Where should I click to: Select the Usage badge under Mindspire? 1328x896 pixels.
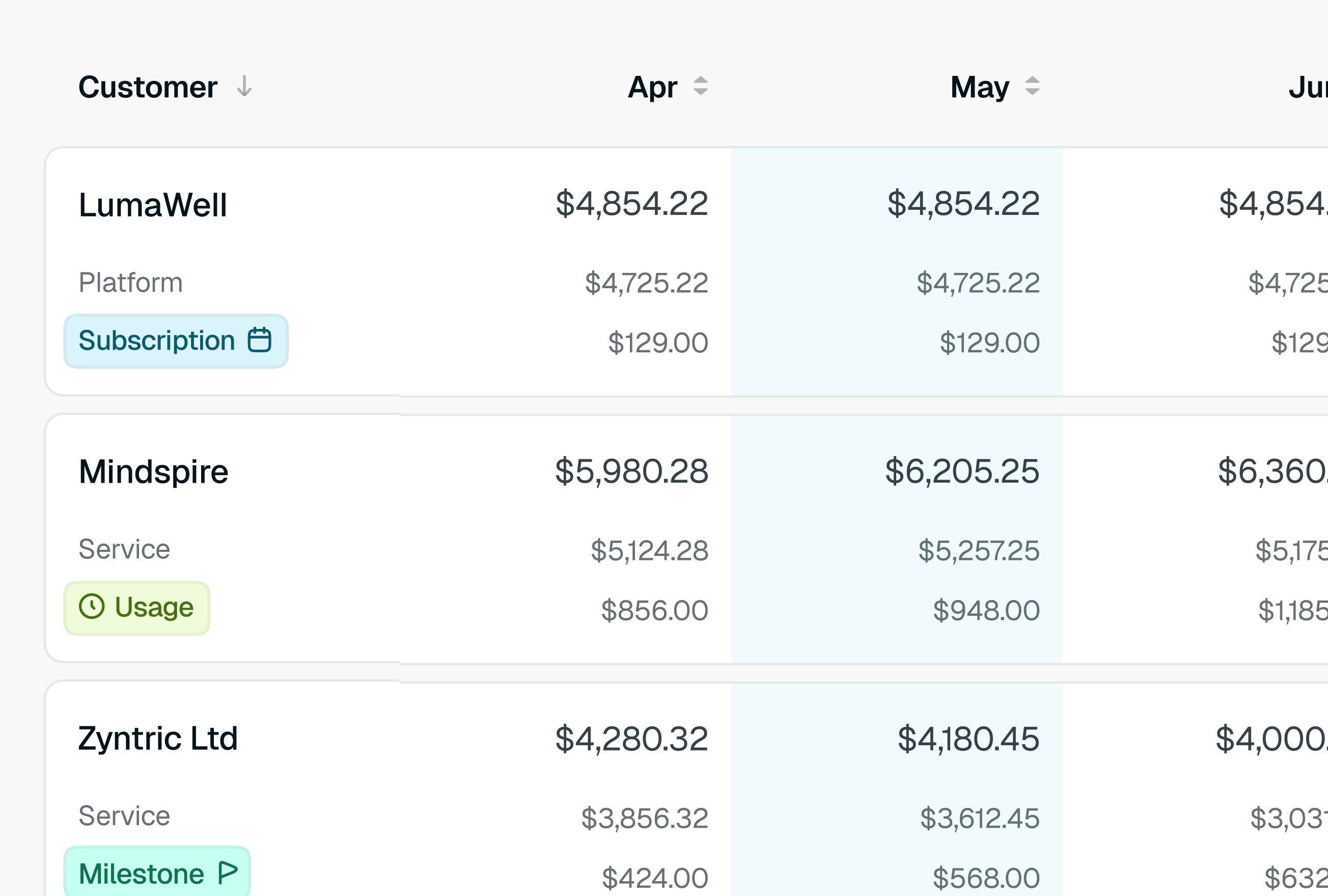tap(137, 607)
